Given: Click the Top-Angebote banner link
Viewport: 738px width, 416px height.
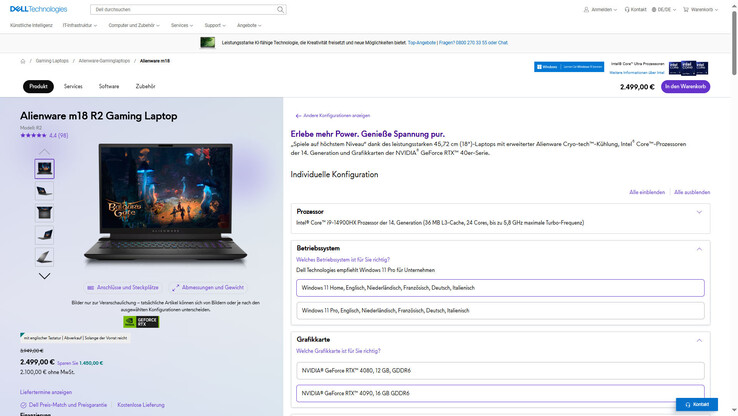Looking at the screenshot, I should (x=422, y=43).
